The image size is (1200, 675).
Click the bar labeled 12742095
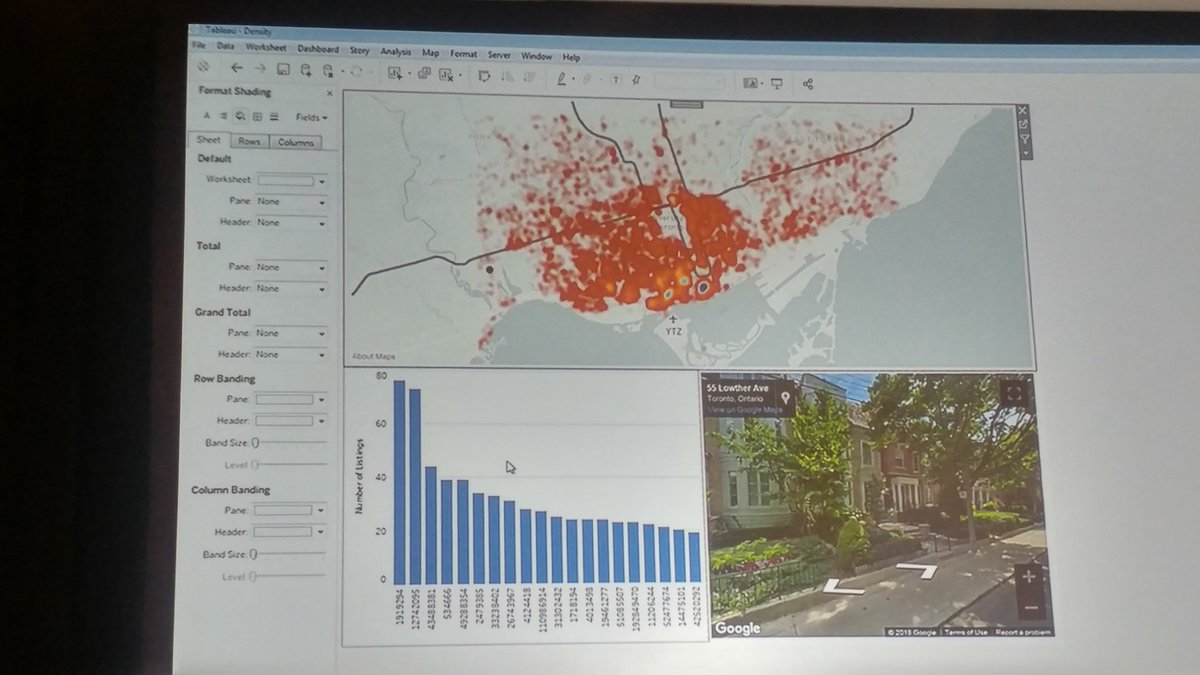(x=415, y=486)
